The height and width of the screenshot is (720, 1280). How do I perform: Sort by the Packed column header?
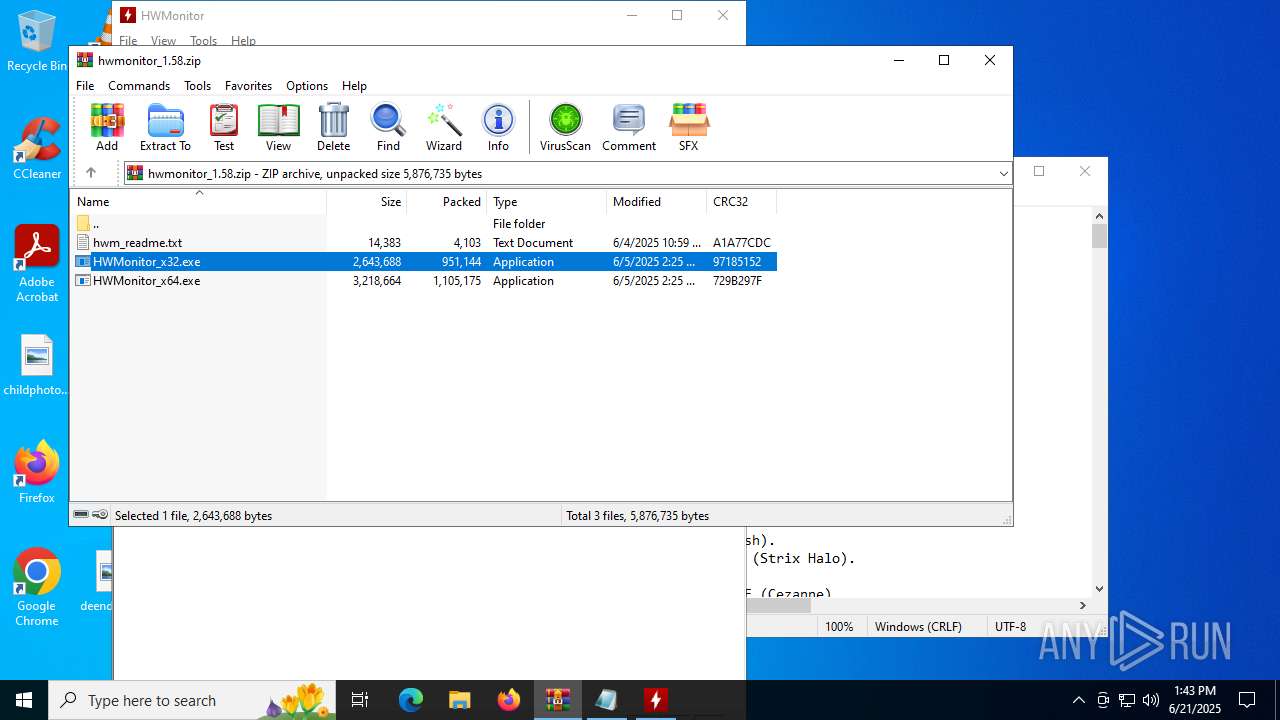click(x=447, y=202)
